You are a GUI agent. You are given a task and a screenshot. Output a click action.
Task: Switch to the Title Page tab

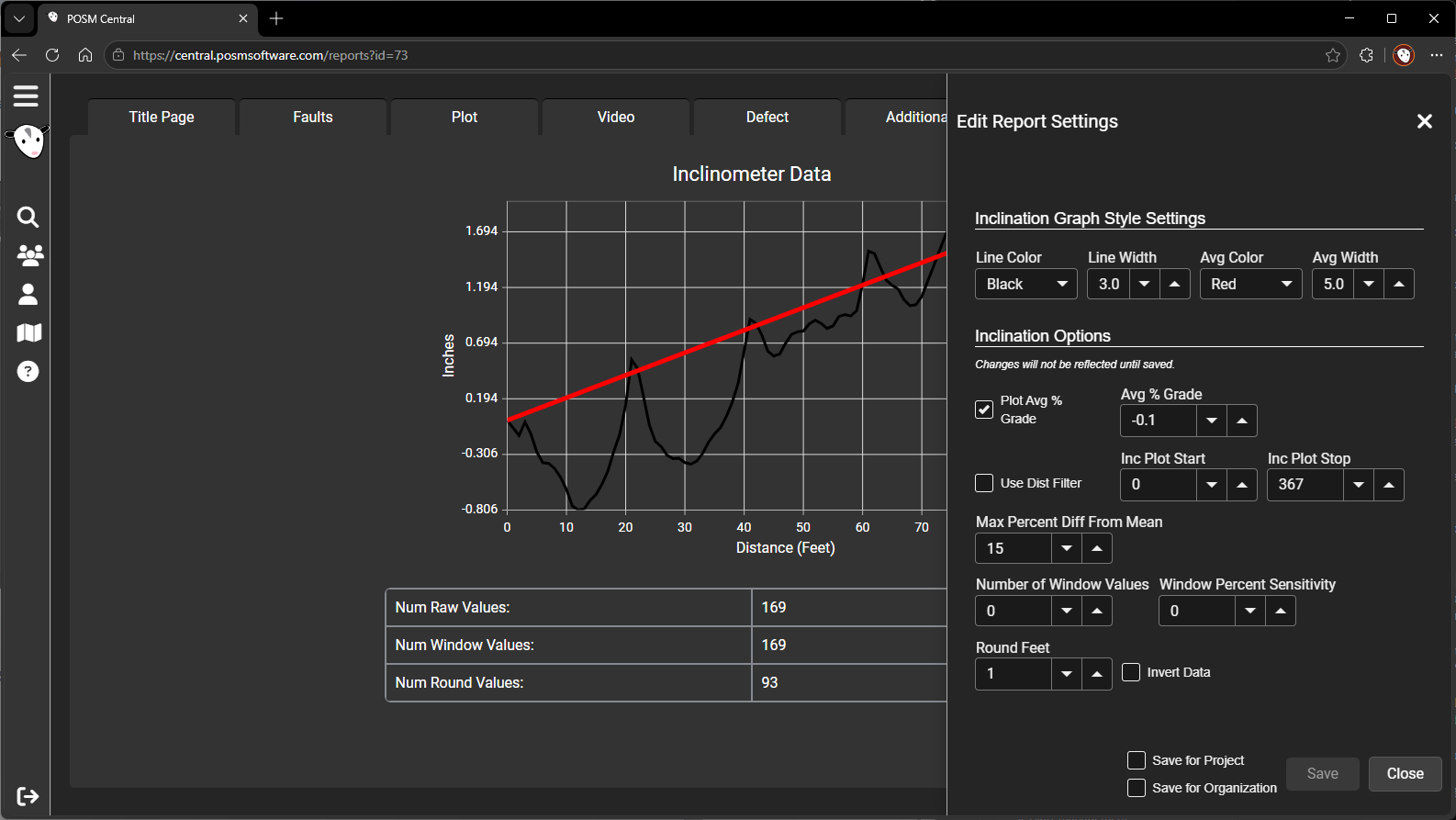[162, 117]
